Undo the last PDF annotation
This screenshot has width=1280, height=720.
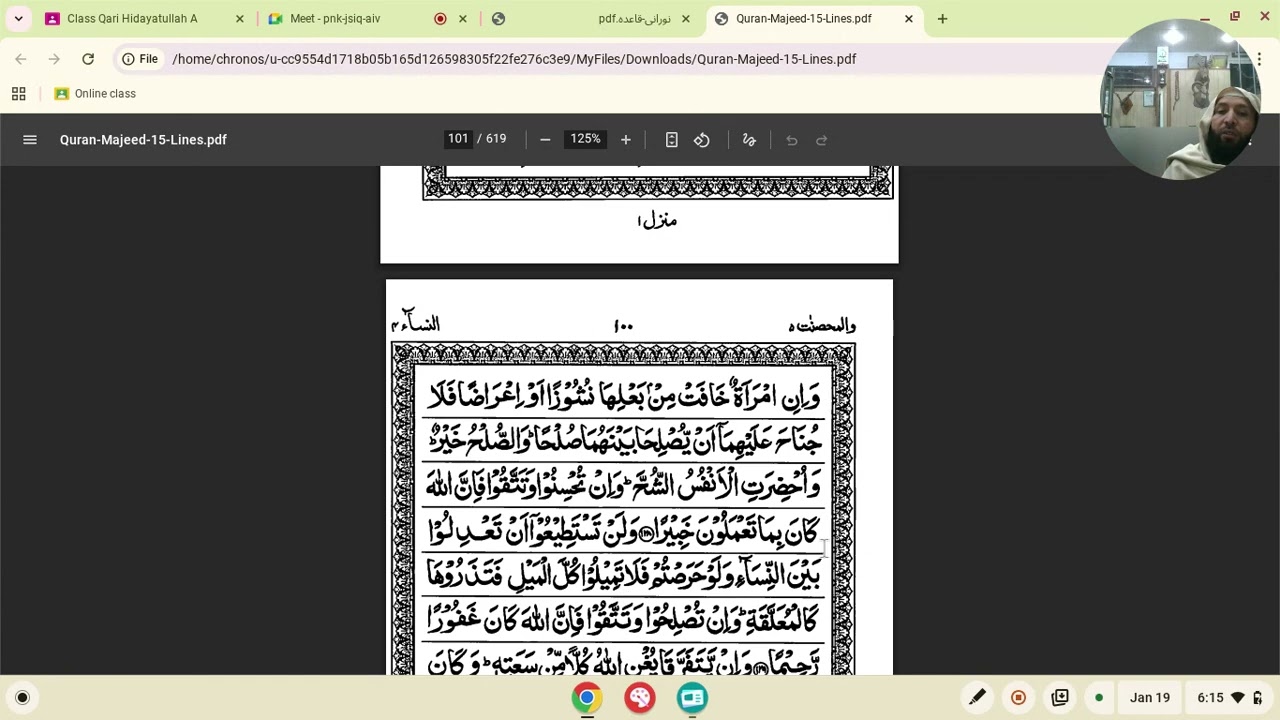[792, 140]
